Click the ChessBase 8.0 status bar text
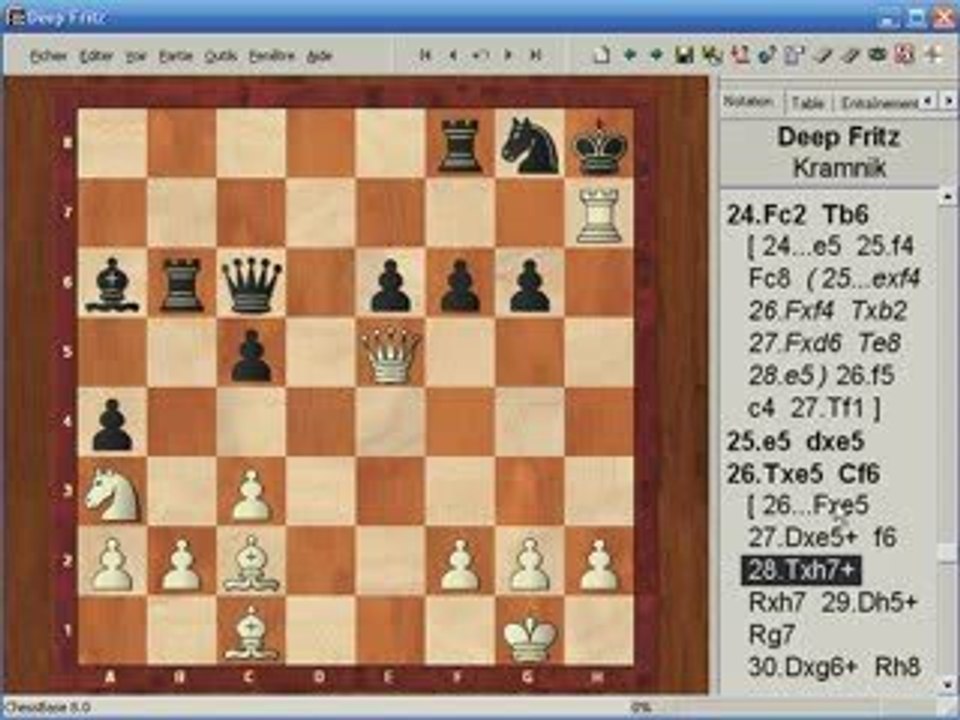Screen dimensions: 960x720 pos(48,708)
